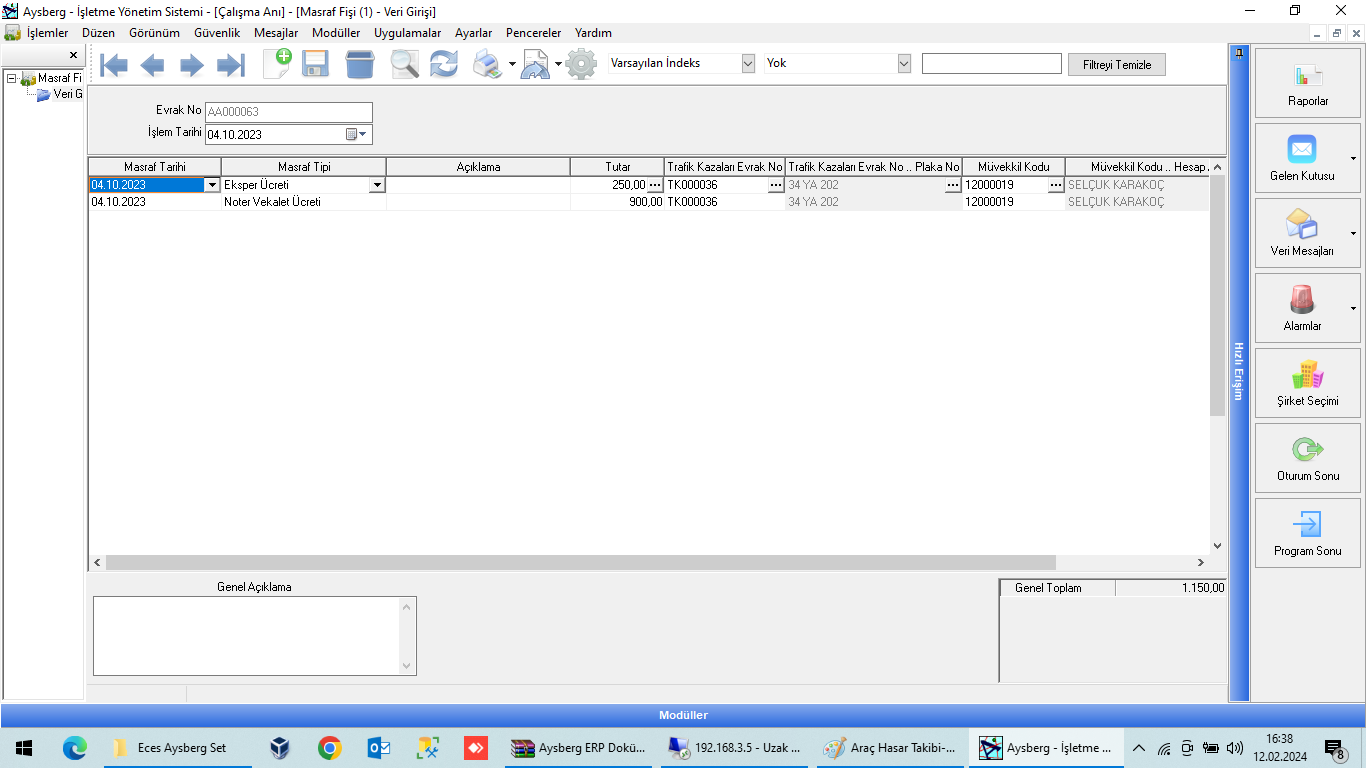Open search with magnifying glass icon

pos(404,65)
